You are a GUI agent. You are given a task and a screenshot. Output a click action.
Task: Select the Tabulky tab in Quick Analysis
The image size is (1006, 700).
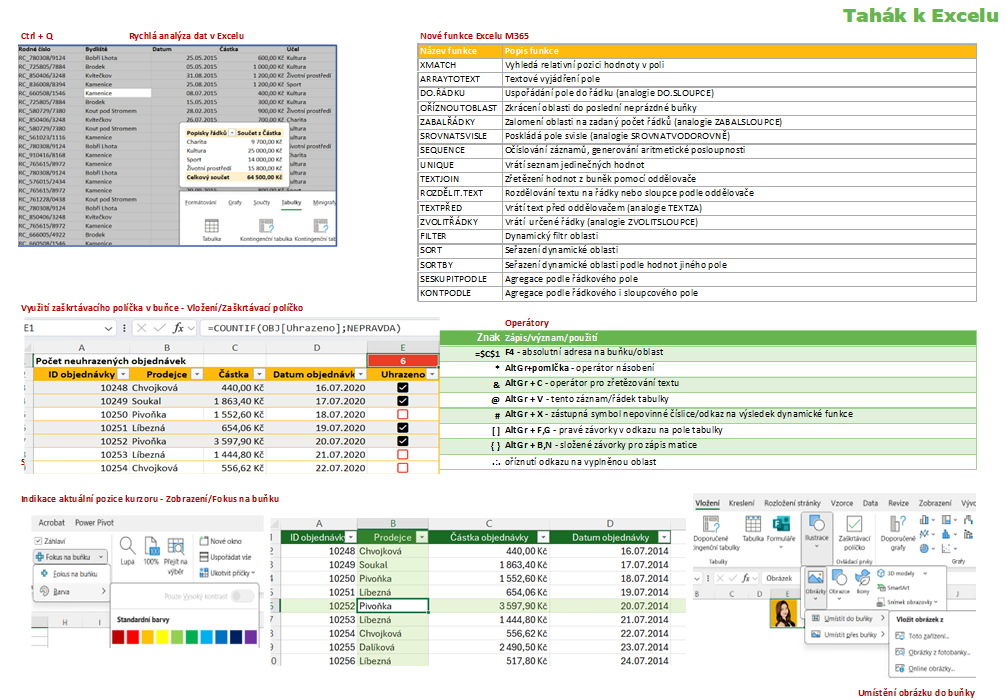click(291, 203)
